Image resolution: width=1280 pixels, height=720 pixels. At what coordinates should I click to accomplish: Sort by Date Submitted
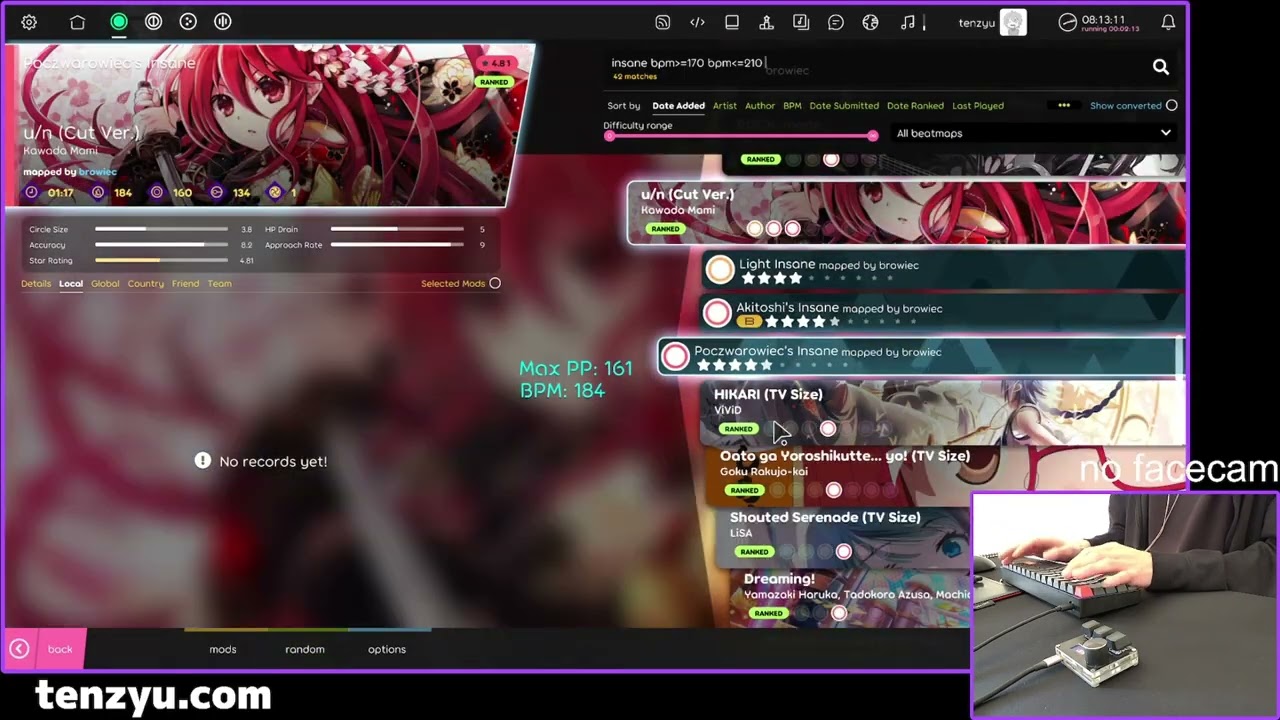click(844, 105)
